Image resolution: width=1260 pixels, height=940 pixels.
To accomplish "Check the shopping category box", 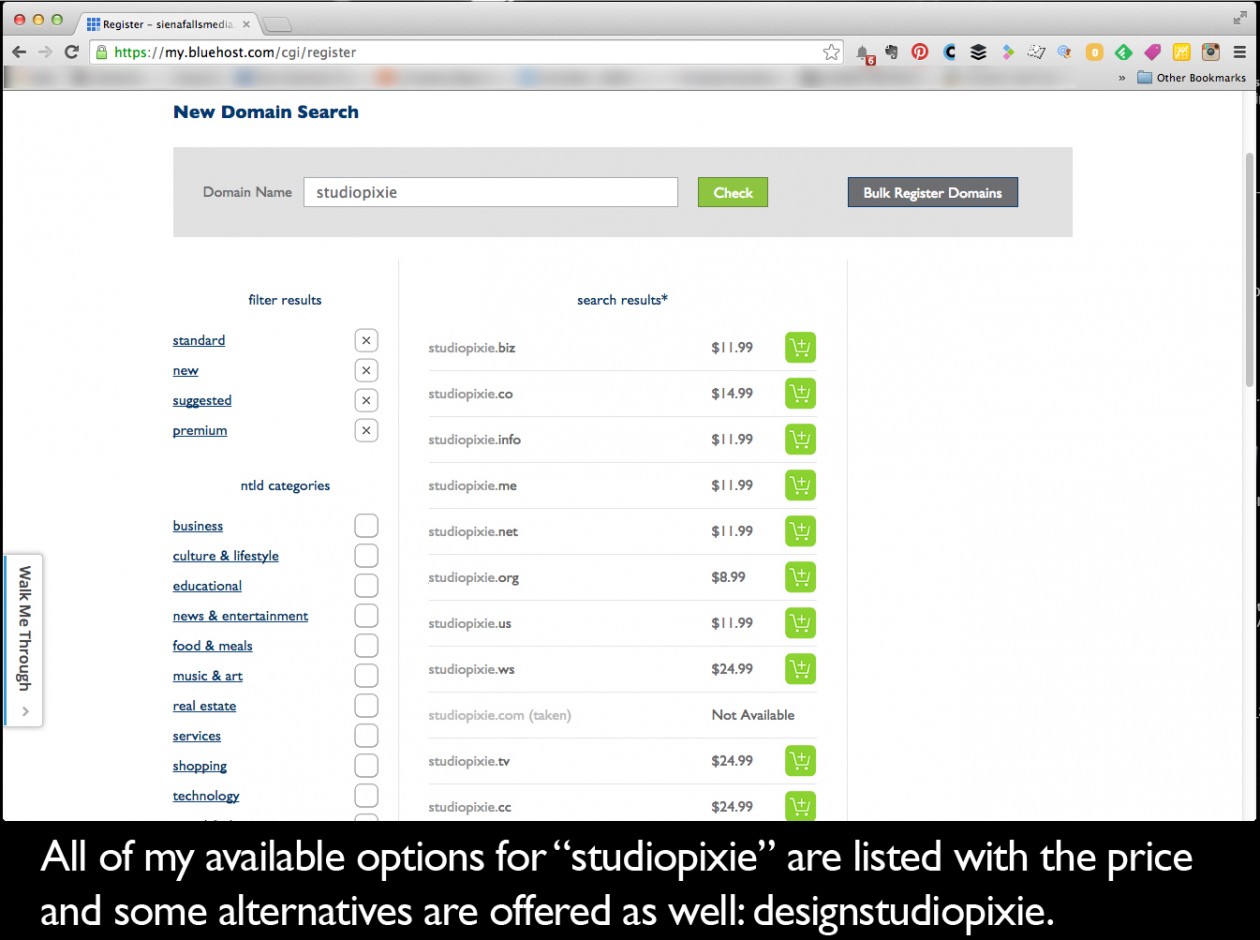I will (x=366, y=766).
